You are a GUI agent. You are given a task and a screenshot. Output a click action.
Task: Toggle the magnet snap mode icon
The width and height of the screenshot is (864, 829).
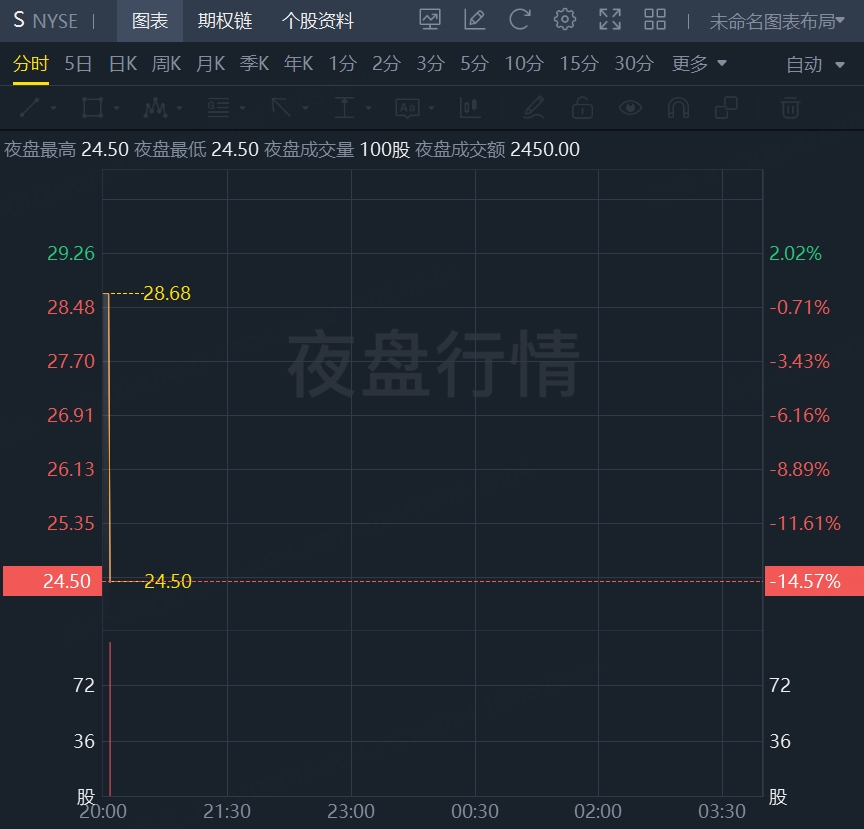coord(678,107)
